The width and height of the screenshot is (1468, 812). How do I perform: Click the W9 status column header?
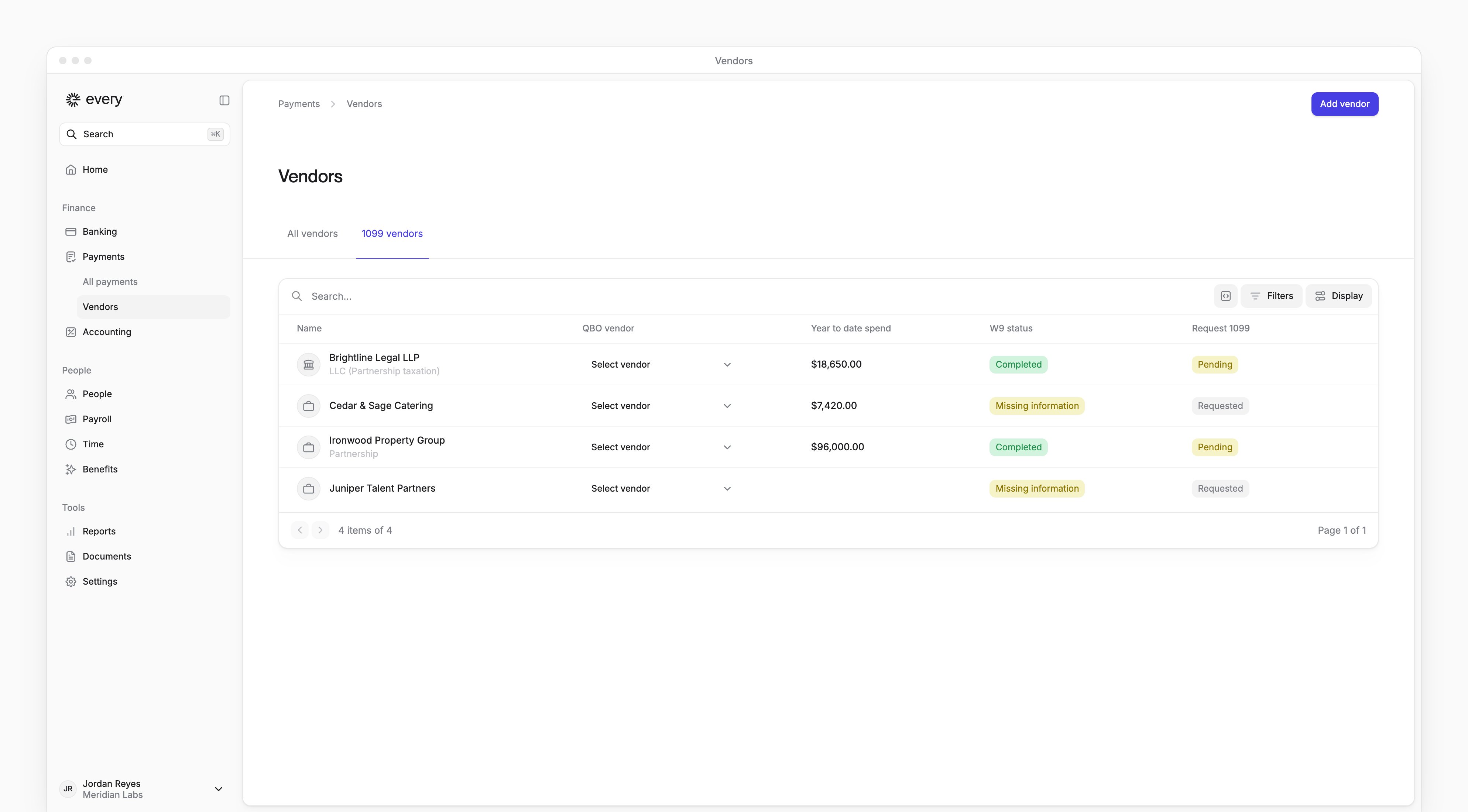coord(1011,328)
